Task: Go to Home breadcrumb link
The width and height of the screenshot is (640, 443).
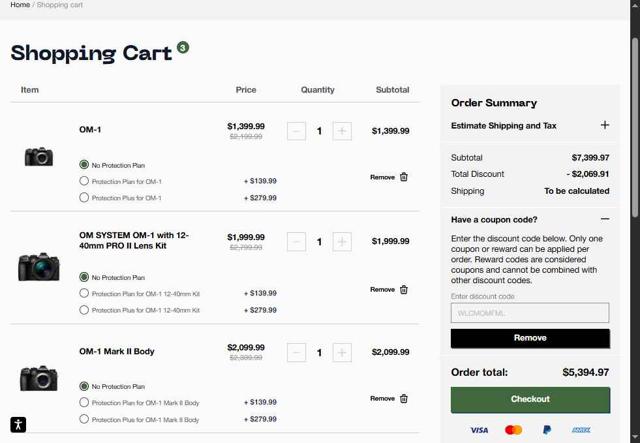Action: click(x=20, y=5)
